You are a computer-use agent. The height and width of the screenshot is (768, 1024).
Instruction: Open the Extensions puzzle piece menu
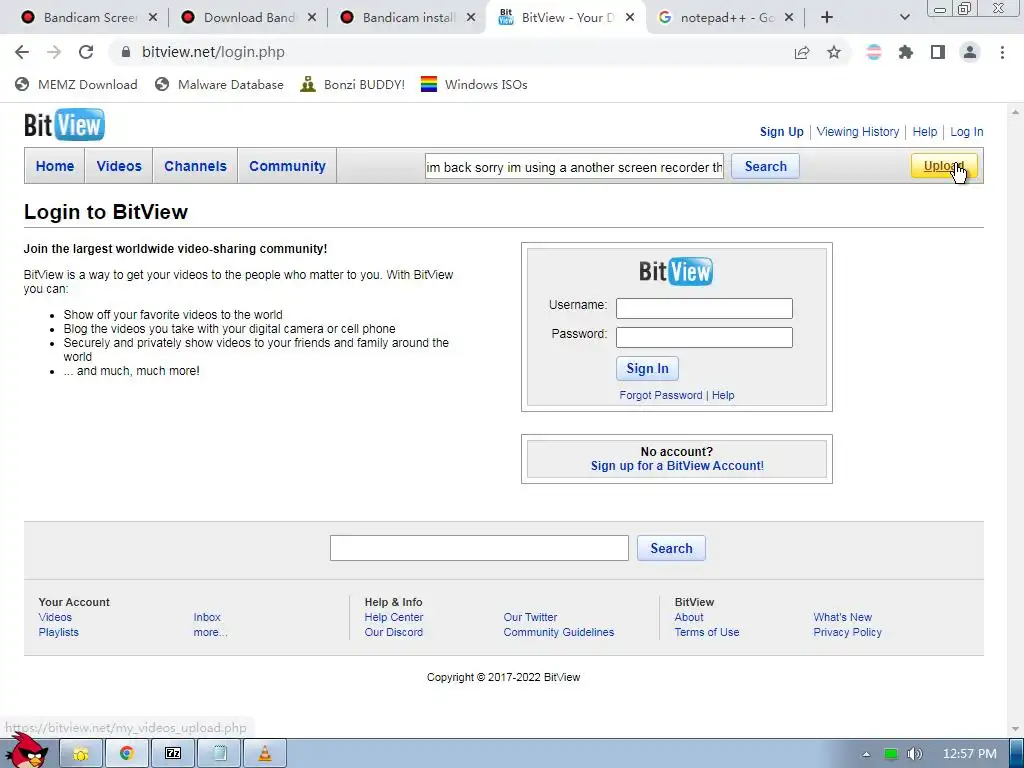point(906,52)
